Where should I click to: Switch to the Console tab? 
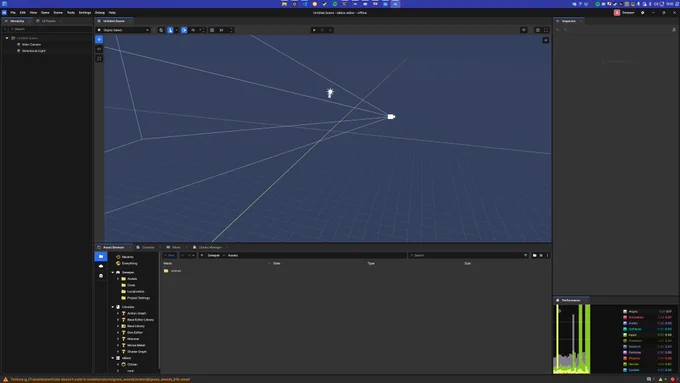point(148,247)
